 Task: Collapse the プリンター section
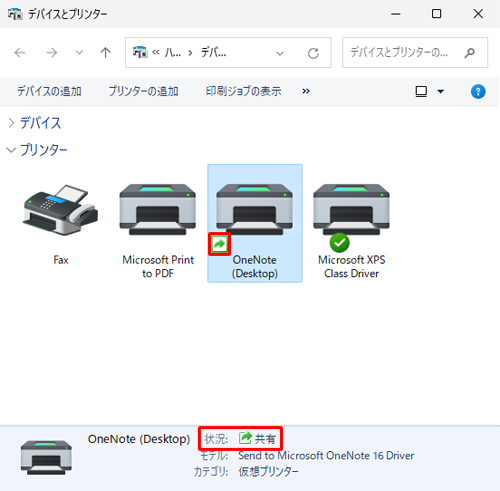(x=11, y=150)
